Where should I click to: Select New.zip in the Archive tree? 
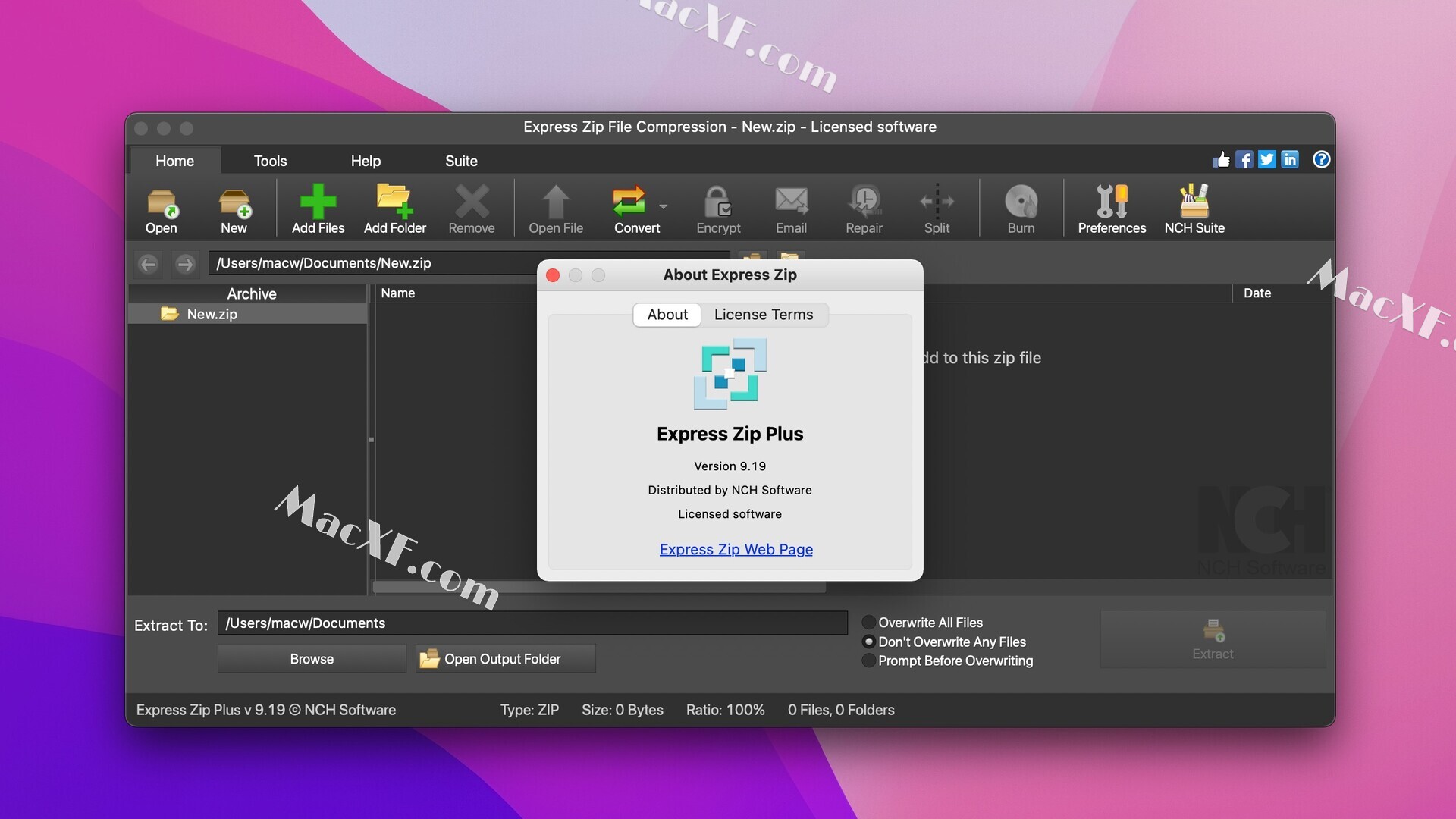(x=247, y=314)
